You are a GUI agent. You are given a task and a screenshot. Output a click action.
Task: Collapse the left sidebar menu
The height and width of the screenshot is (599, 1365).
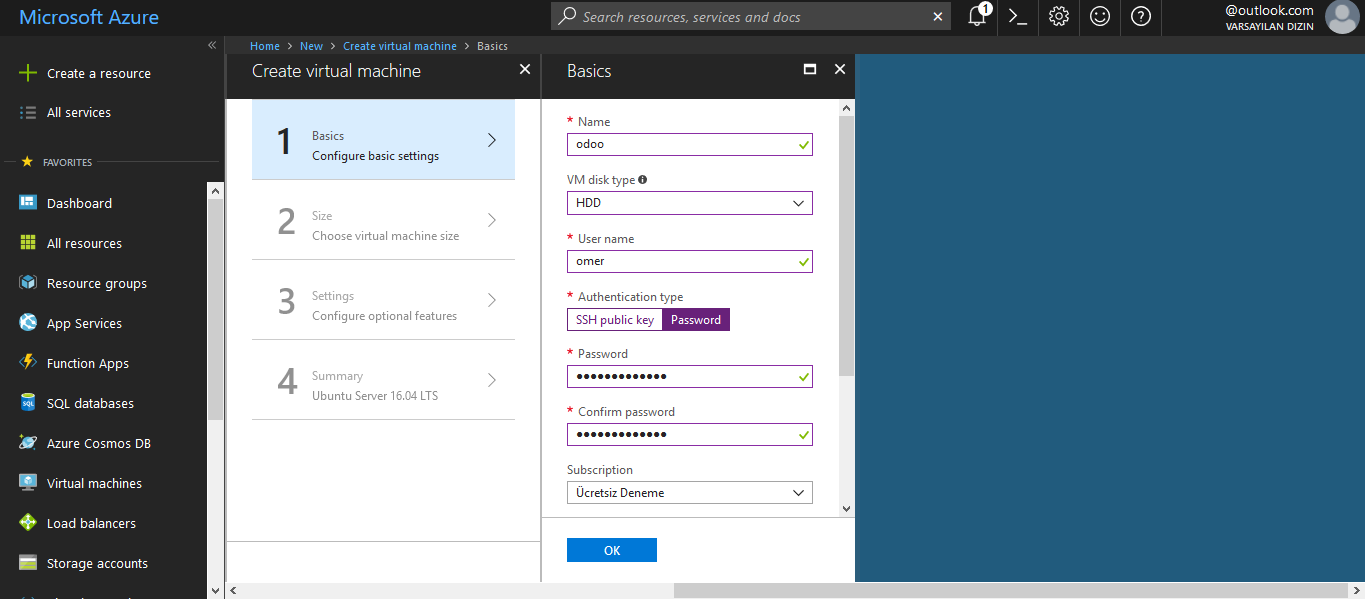[x=212, y=45]
